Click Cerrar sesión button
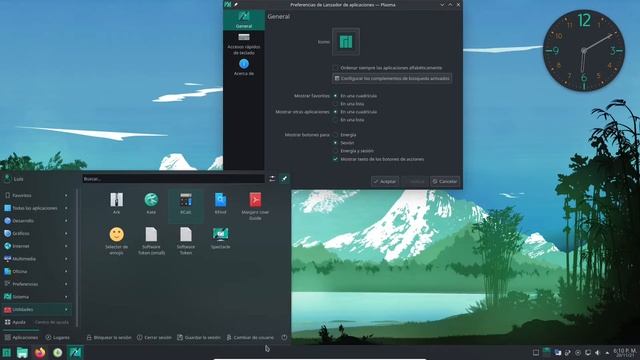The image size is (640, 360). coord(154,338)
